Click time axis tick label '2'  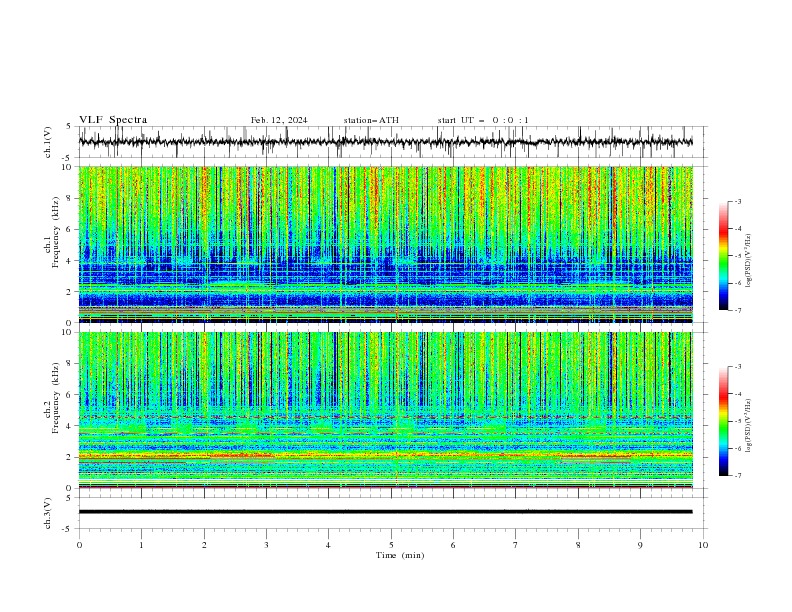coord(204,545)
